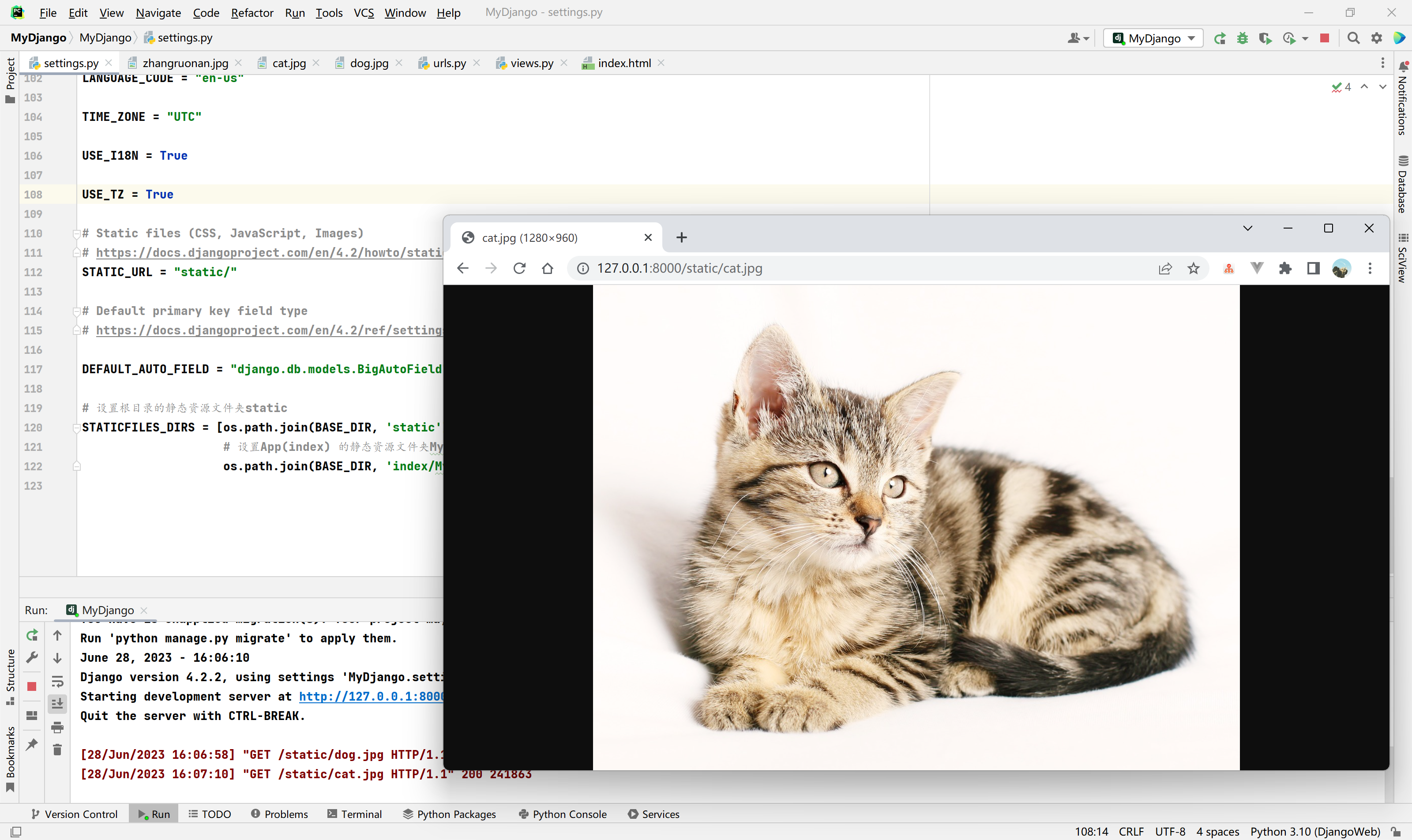Collapse the STATICFILES_DIRS code block fold
This screenshot has width=1412, height=840.
[76, 428]
